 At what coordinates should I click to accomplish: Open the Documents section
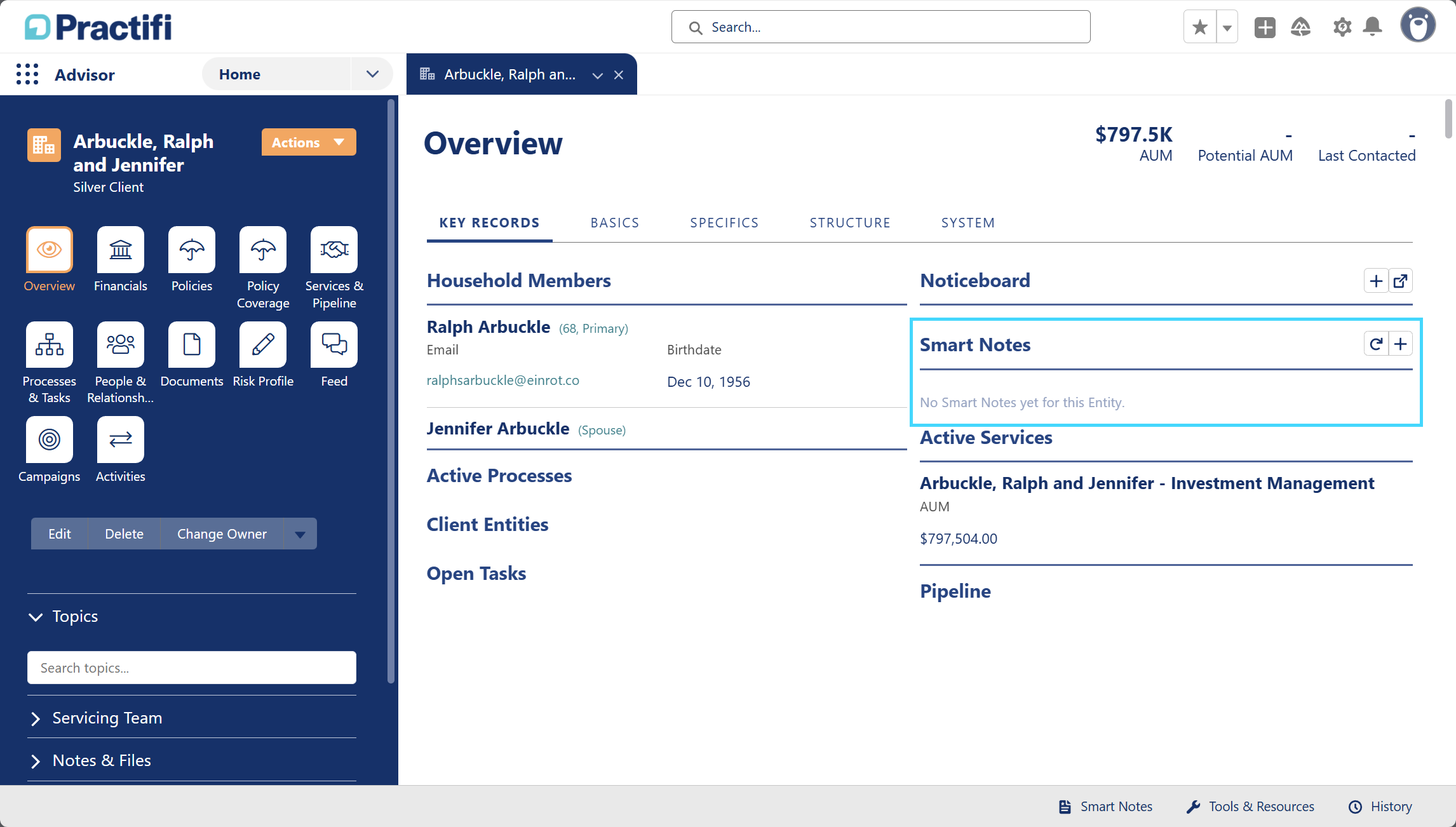point(192,345)
